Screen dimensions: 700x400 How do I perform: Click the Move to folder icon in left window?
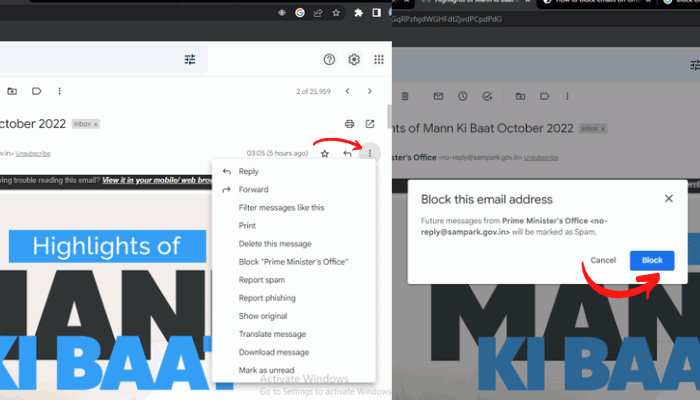click(x=12, y=91)
